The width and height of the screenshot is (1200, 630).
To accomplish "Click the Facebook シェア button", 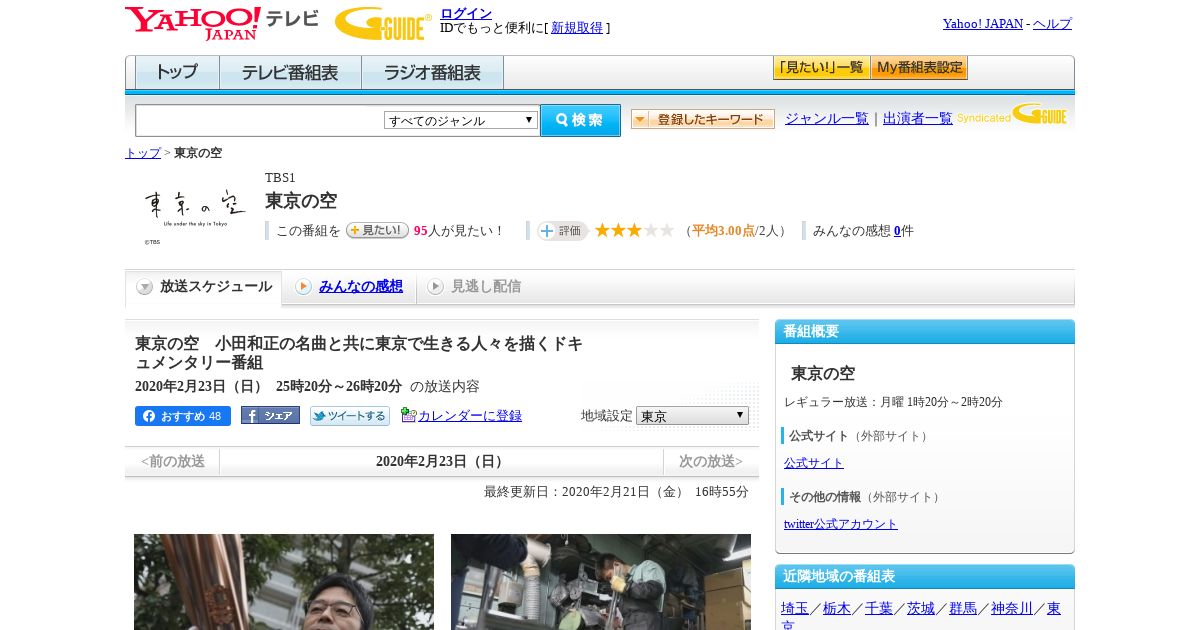I will pos(270,415).
